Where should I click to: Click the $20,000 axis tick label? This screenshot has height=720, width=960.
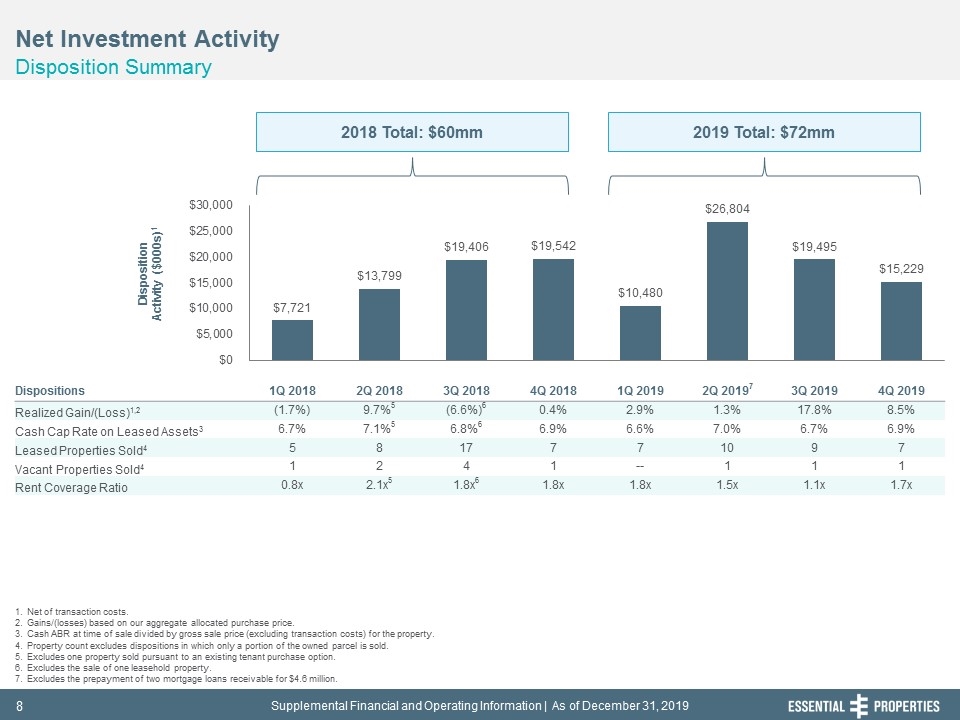coord(211,257)
